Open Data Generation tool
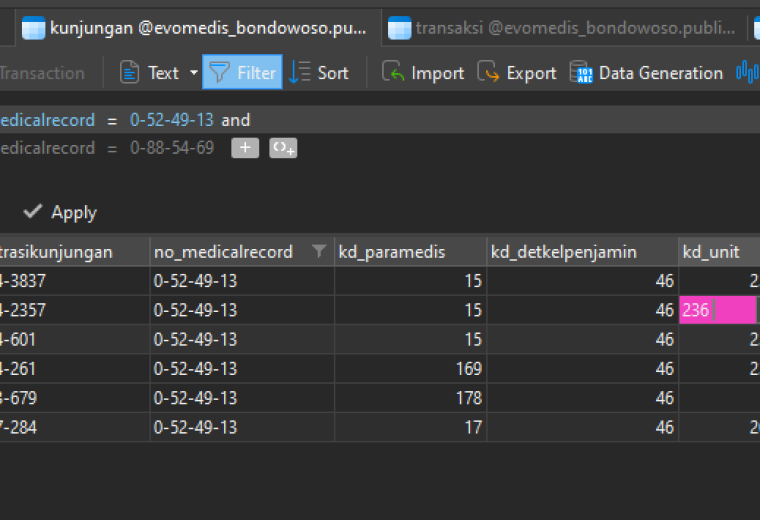760x520 pixels. [647, 73]
